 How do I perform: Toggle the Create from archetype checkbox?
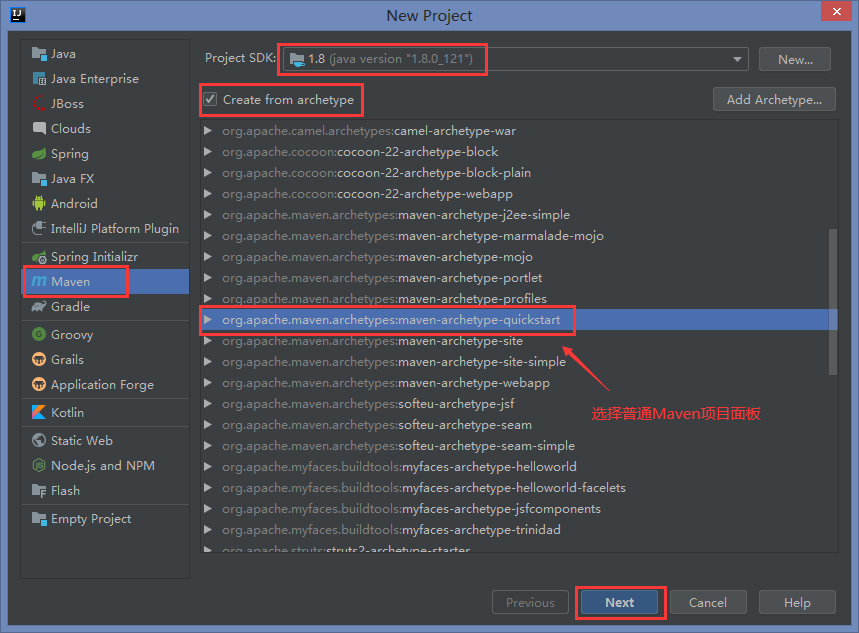click(211, 100)
